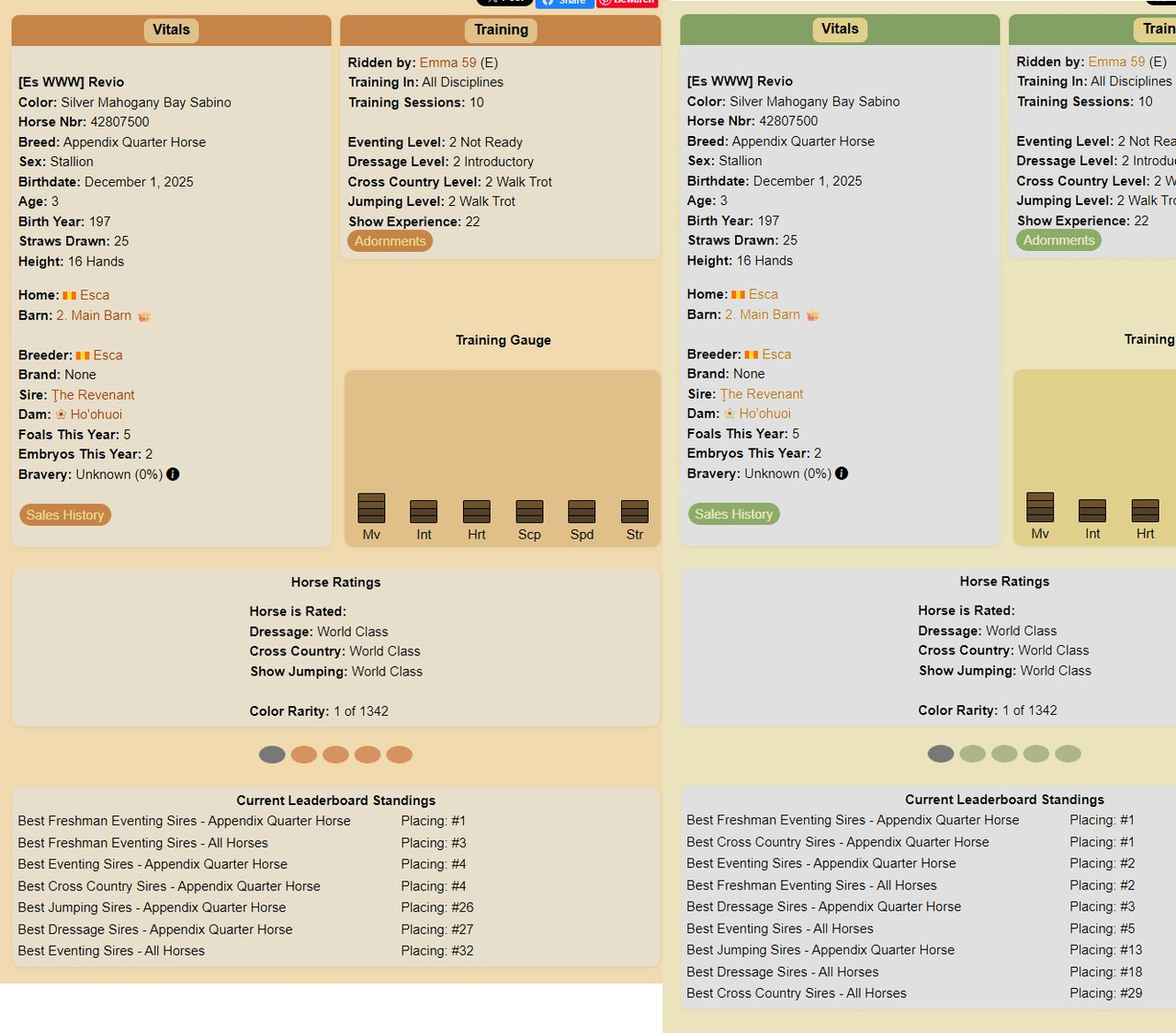This screenshot has width=1176, height=1033.
Task: Select the fourth pagination dot on green page
Action: coord(1036,754)
